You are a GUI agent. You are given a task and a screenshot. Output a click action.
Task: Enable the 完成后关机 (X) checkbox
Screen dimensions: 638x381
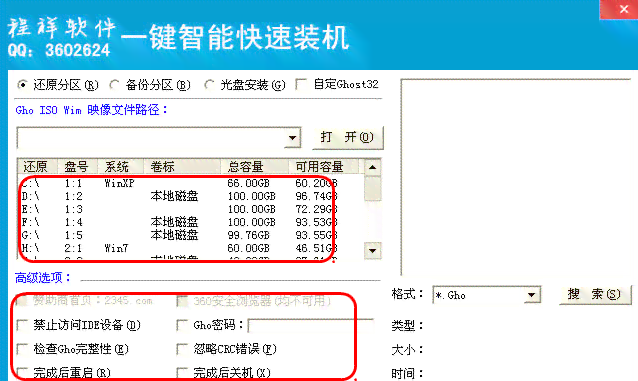pos(182,373)
